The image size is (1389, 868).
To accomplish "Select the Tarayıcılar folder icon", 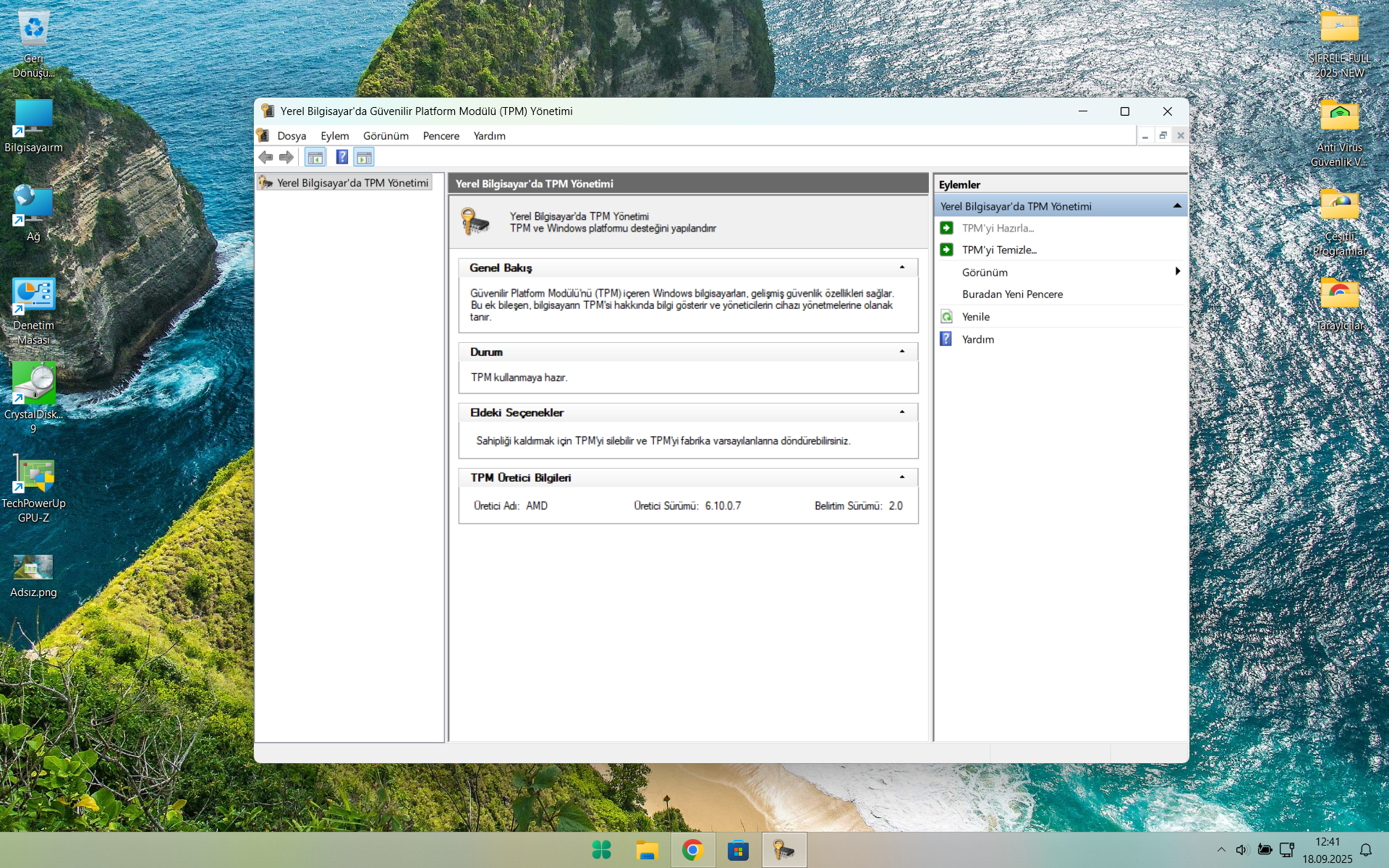I will click(1339, 304).
